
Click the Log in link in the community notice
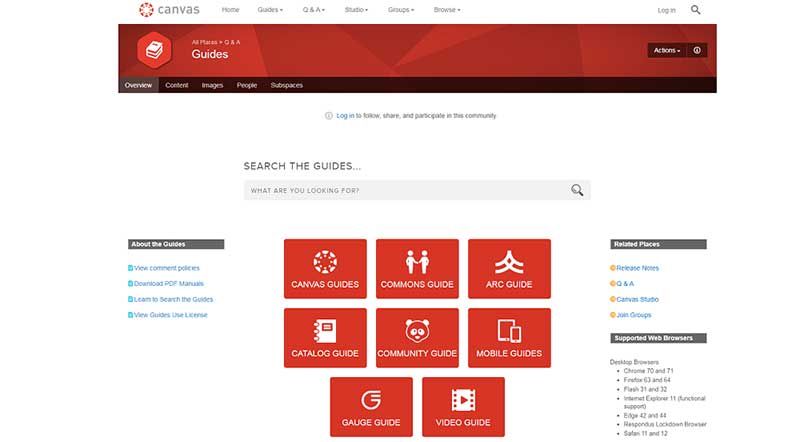(345, 116)
